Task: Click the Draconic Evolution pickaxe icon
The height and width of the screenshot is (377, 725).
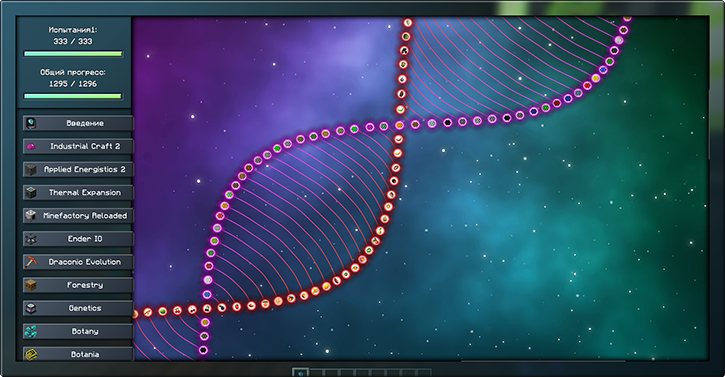Action: [31, 262]
